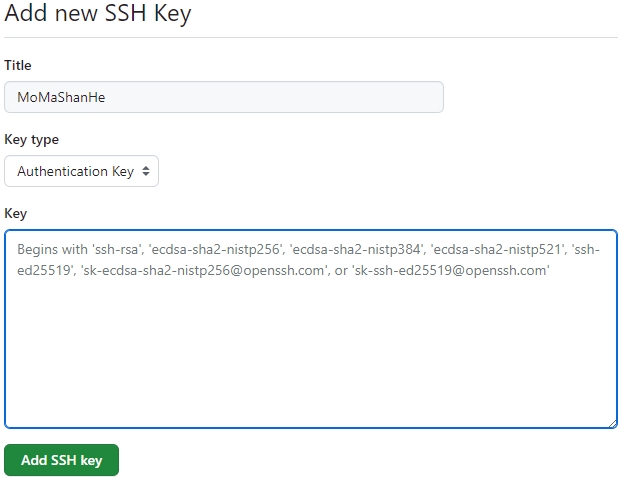The height and width of the screenshot is (480, 622).
Task: Click the 'Authentication Key' text in selector
Action: click(x=75, y=171)
